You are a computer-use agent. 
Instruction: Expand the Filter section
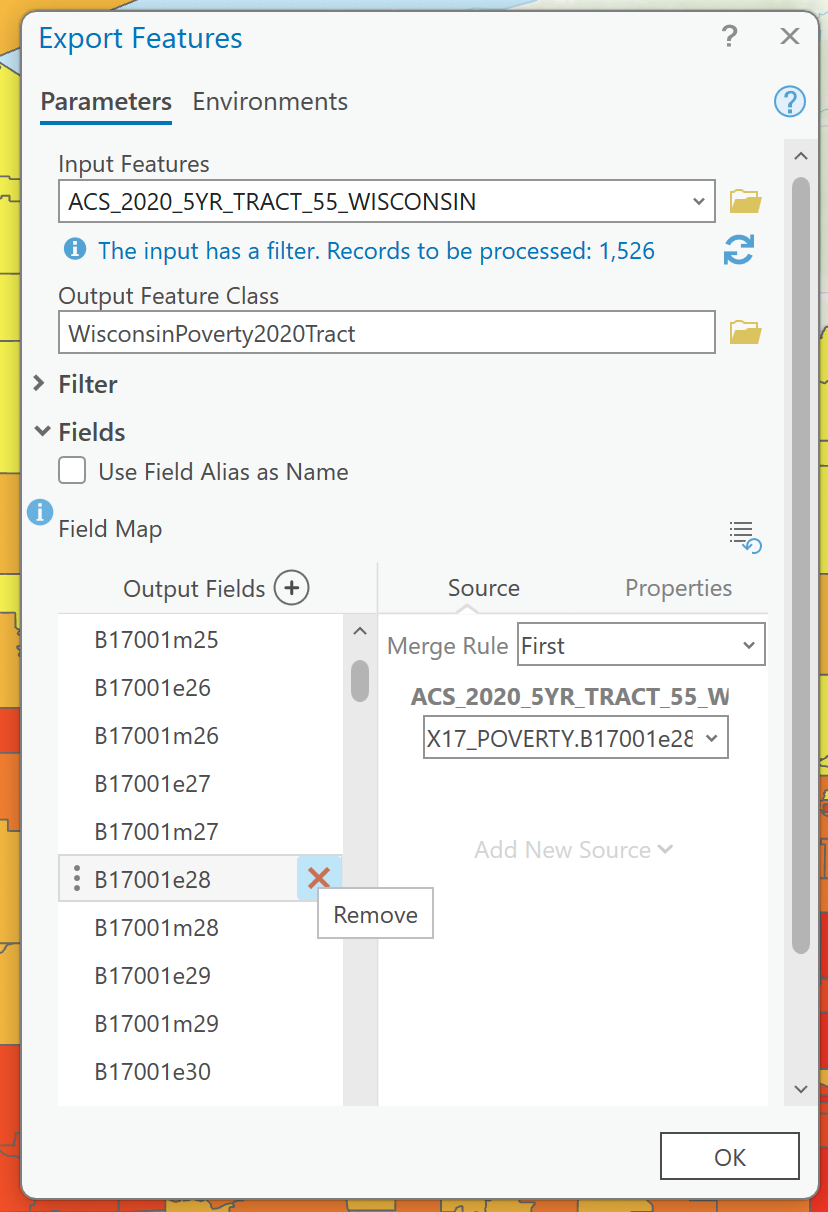coord(40,384)
